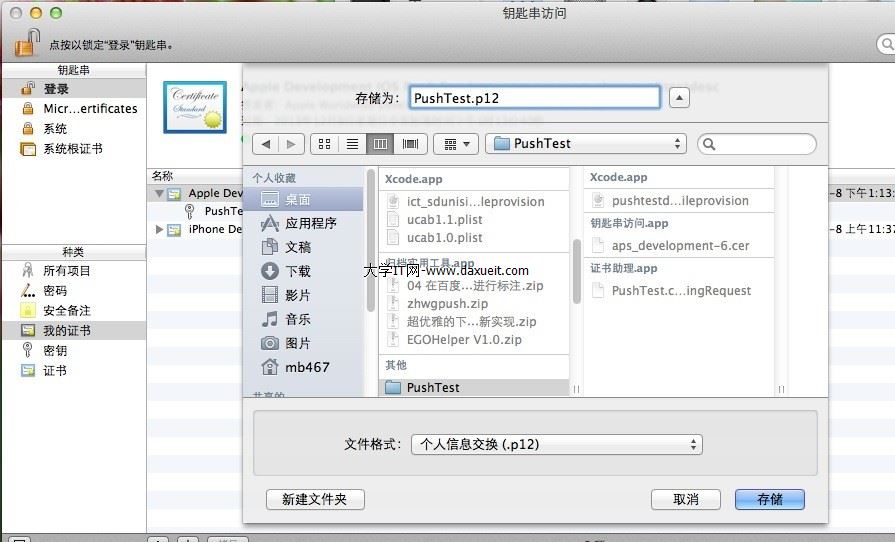Select the Micr...ertificates keychain
The width and height of the screenshot is (895, 542).
[74, 108]
